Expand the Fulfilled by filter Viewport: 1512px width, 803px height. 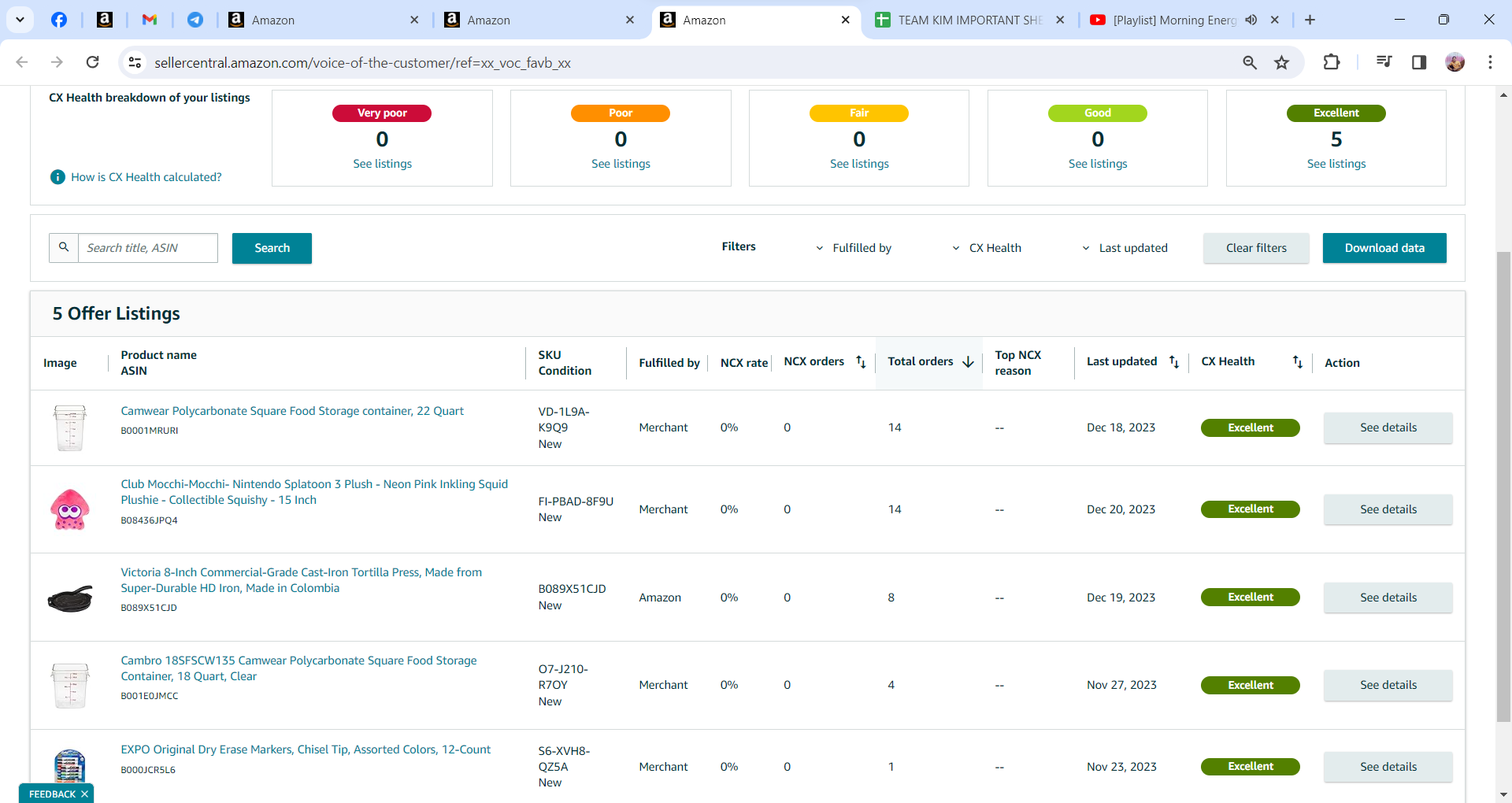(854, 248)
